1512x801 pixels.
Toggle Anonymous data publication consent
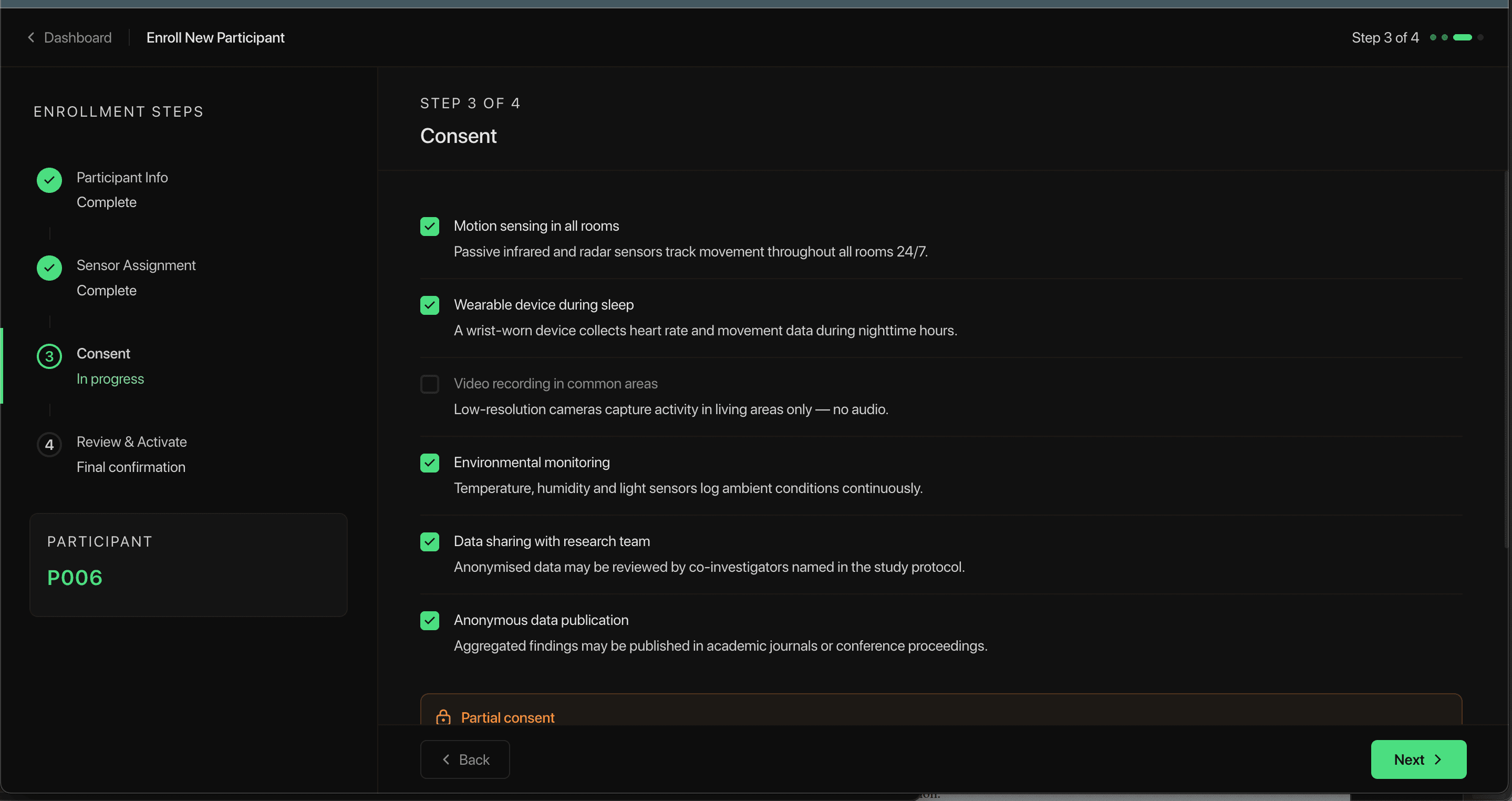click(430, 620)
